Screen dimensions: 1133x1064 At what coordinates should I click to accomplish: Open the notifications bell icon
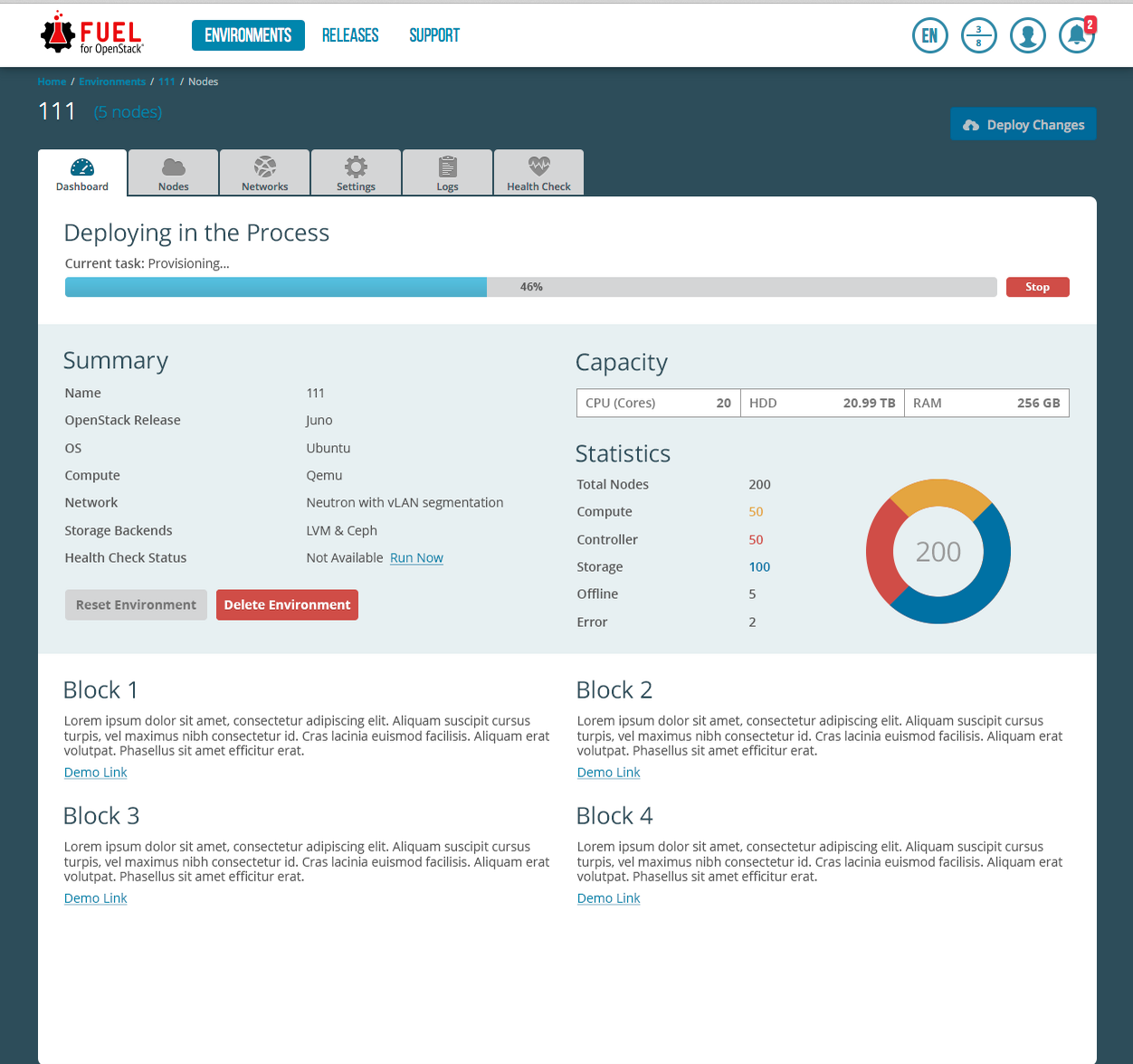1076,36
